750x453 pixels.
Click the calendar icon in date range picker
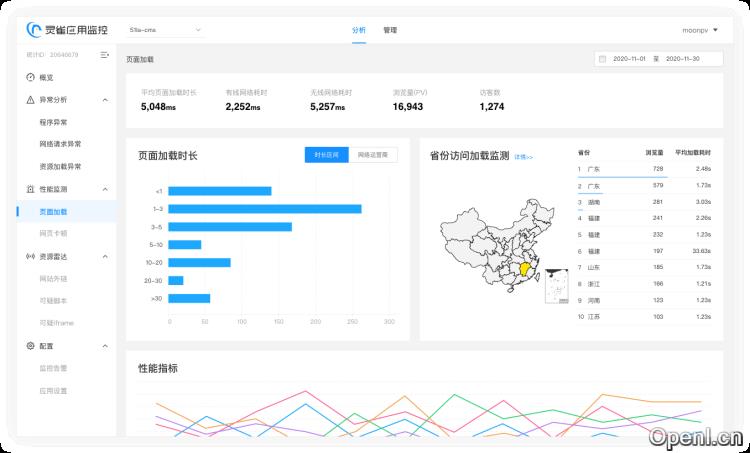pyautogui.click(x=602, y=59)
